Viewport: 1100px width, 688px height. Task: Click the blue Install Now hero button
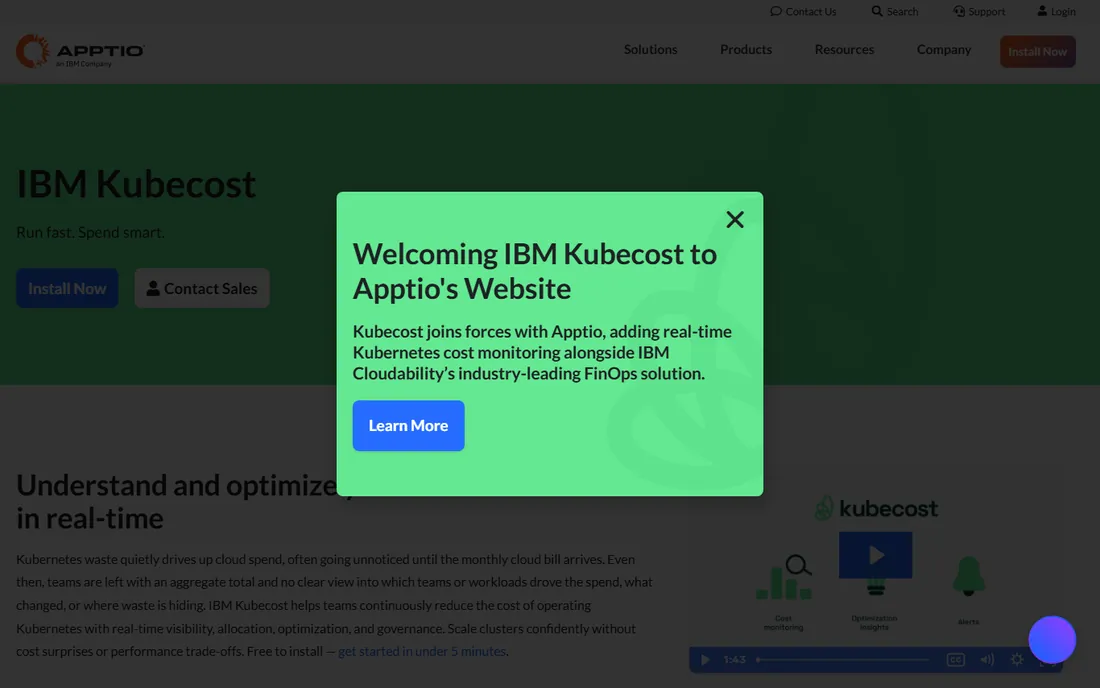[x=67, y=288]
